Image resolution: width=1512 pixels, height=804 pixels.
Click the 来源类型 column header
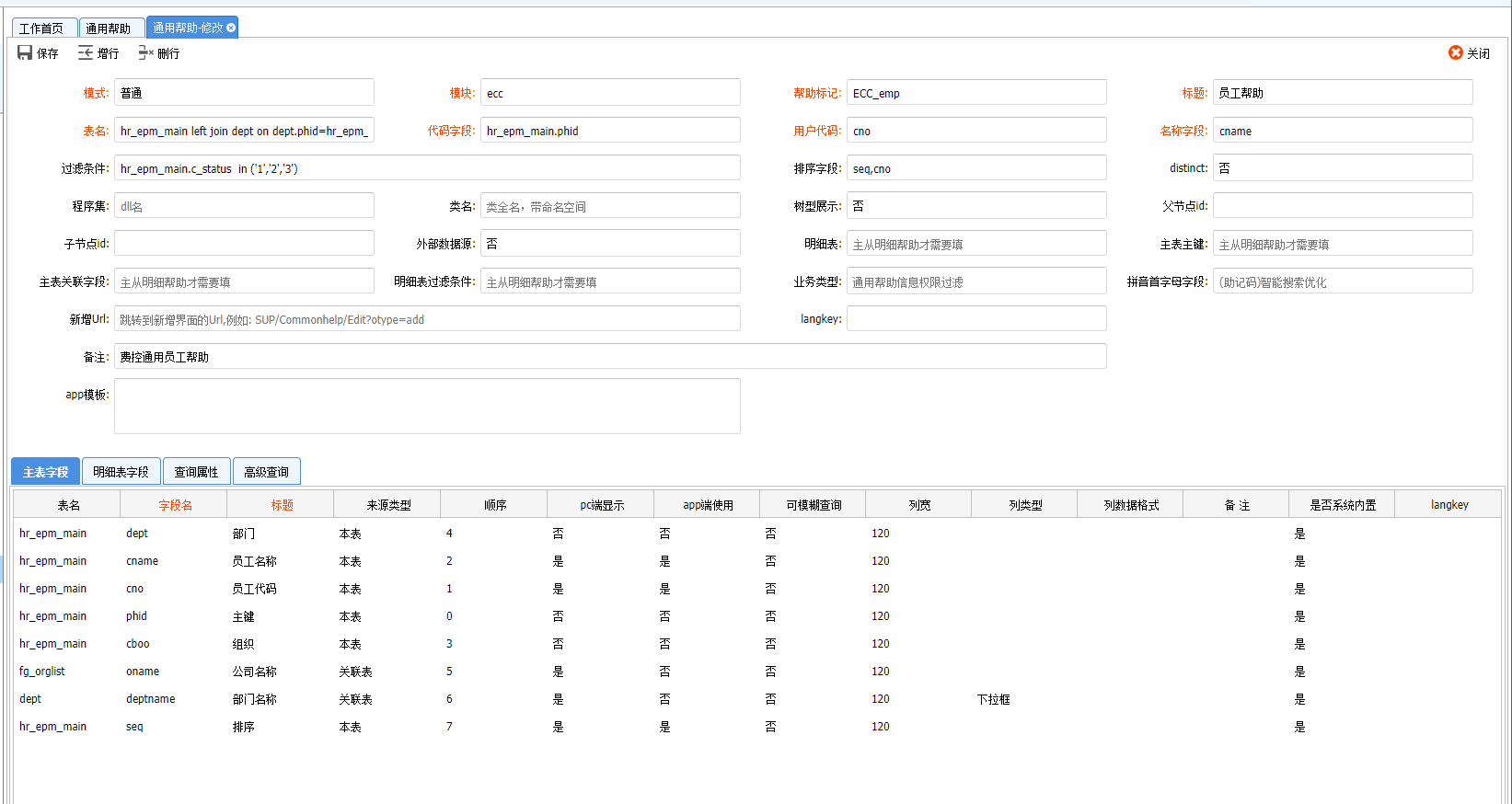[387, 504]
